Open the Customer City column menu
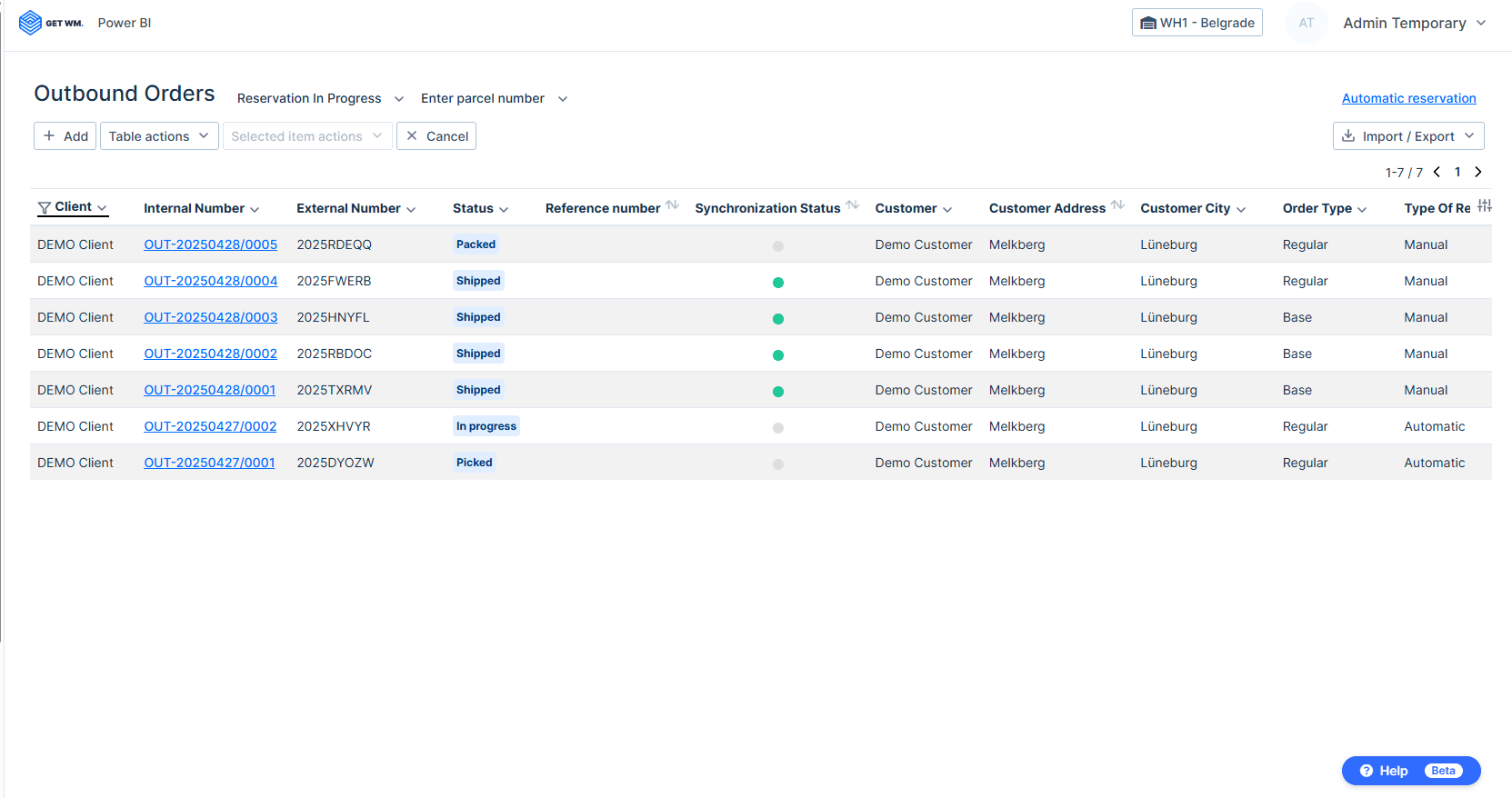The height and width of the screenshot is (798, 1512). pyautogui.click(x=1241, y=209)
